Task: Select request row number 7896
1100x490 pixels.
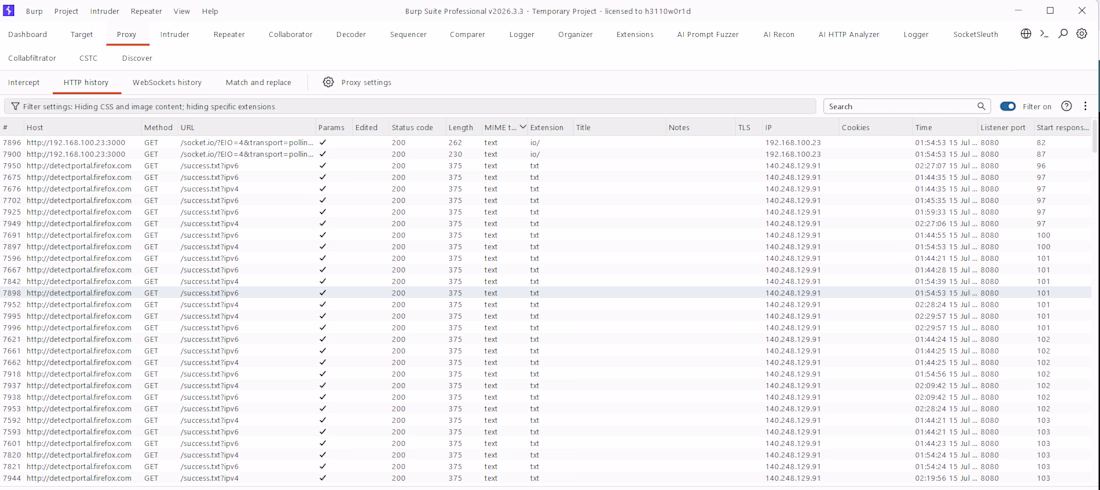Action: [546, 143]
